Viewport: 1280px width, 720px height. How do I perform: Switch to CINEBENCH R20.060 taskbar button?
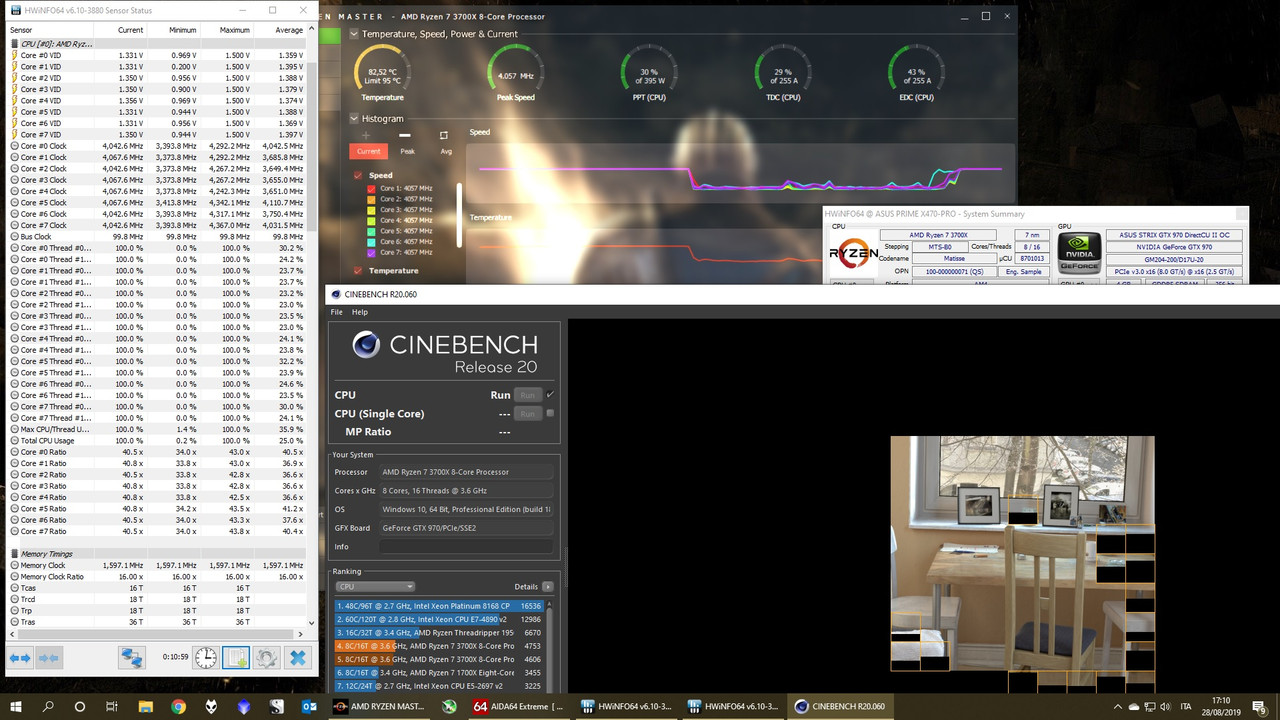tap(839, 706)
